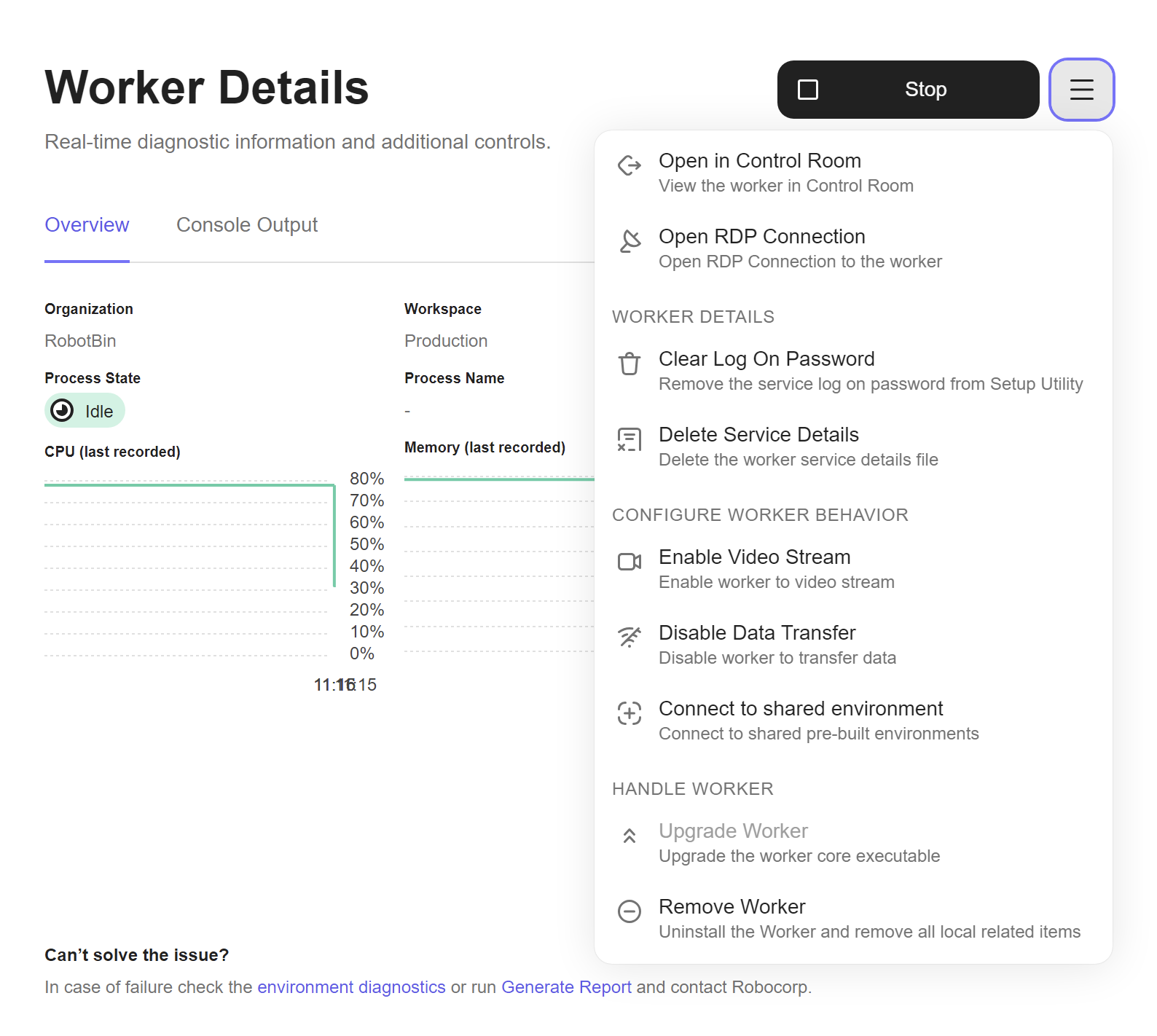Click the square stop icon

click(x=808, y=90)
